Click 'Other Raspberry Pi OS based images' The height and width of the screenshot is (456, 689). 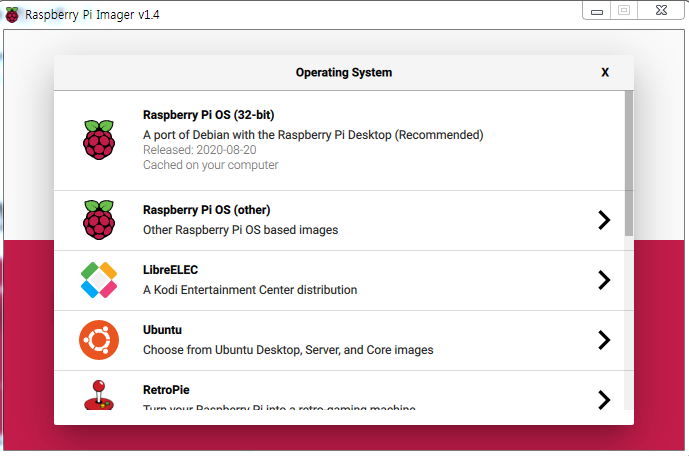[240, 230]
